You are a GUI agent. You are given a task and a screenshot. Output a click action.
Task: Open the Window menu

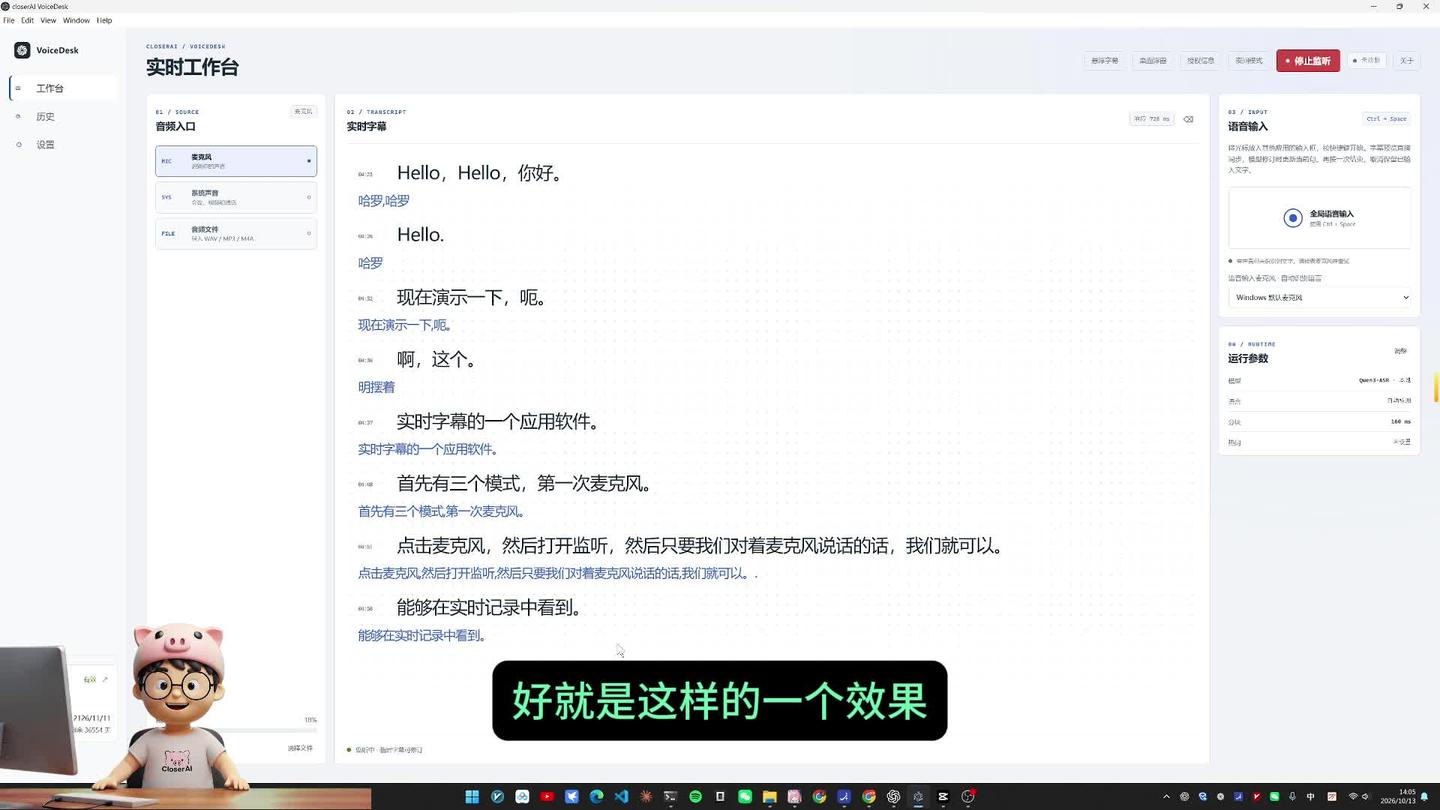click(76, 20)
